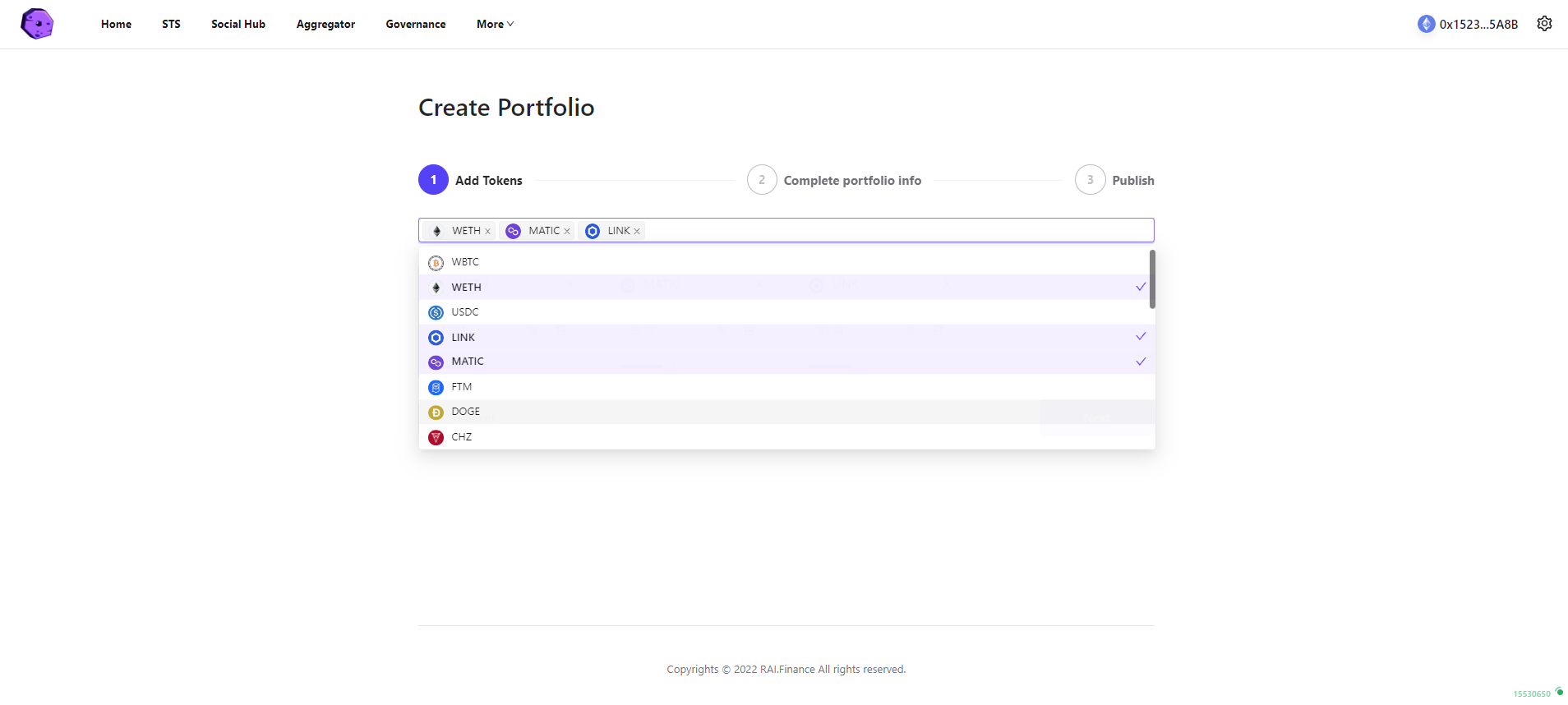Click the LINK icon in selected tag
This screenshot has width=1568, height=705.
point(592,231)
